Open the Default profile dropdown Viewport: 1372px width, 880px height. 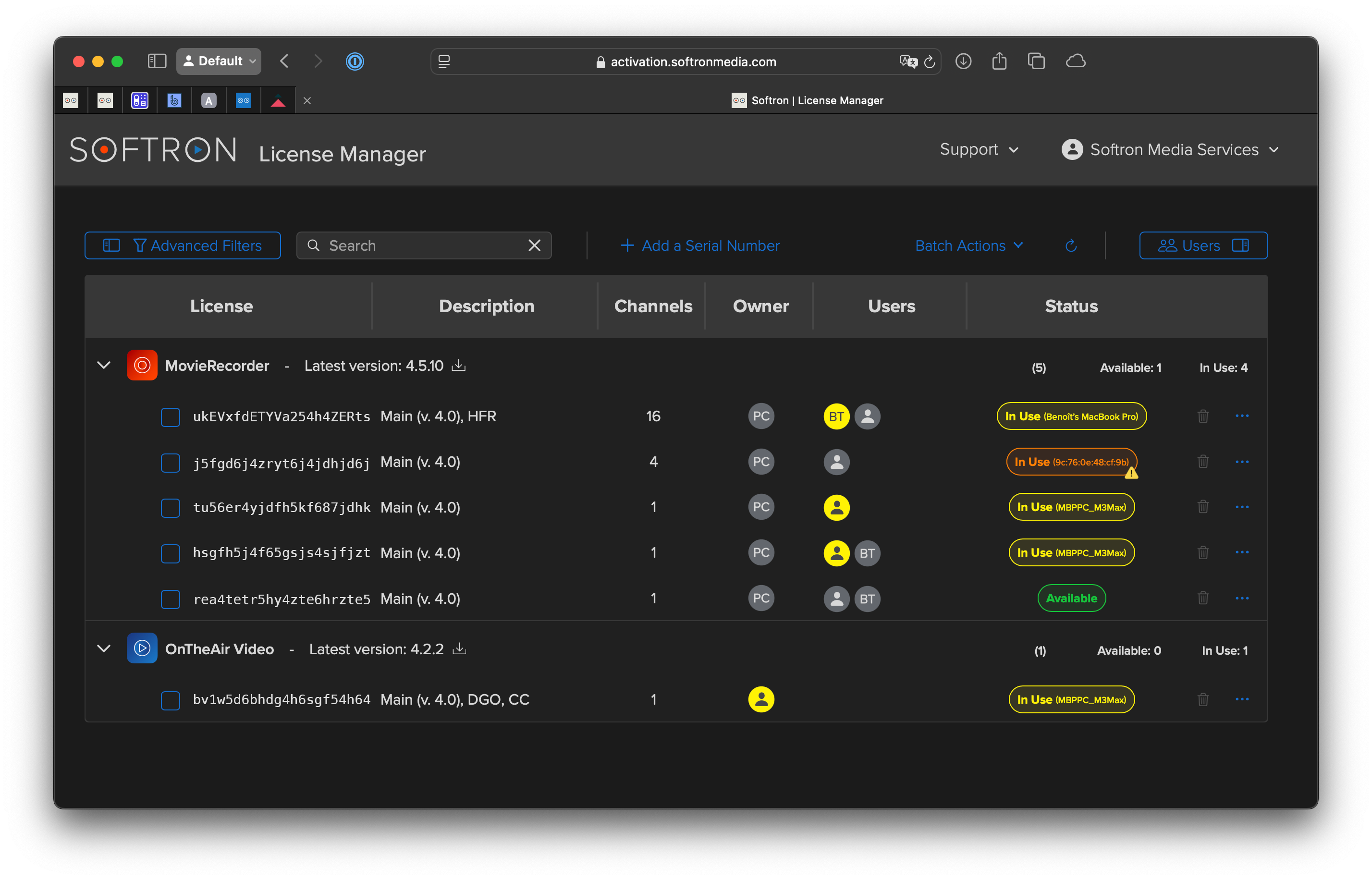[x=218, y=61]
